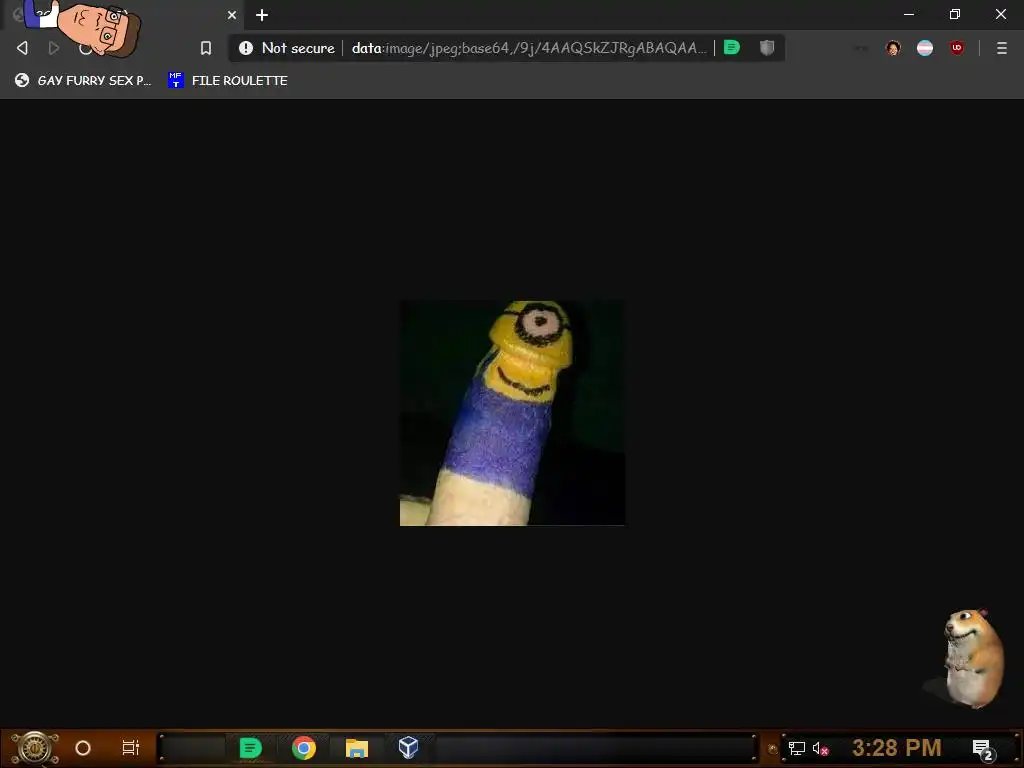
Task: Click the green chat icon in address bar
Action: click(x=732, y=48)
